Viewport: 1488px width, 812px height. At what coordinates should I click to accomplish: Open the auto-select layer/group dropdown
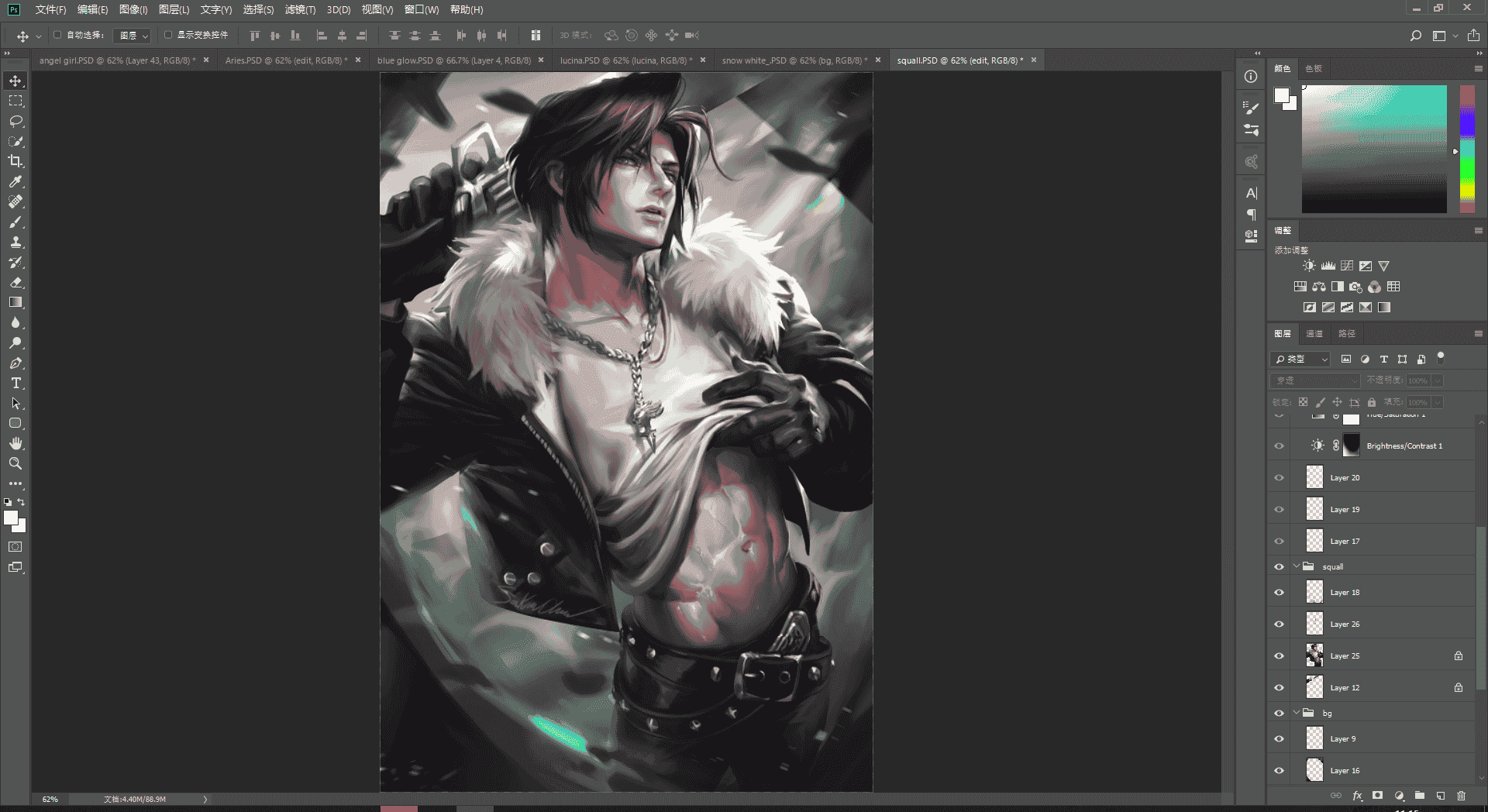[133, 36]
